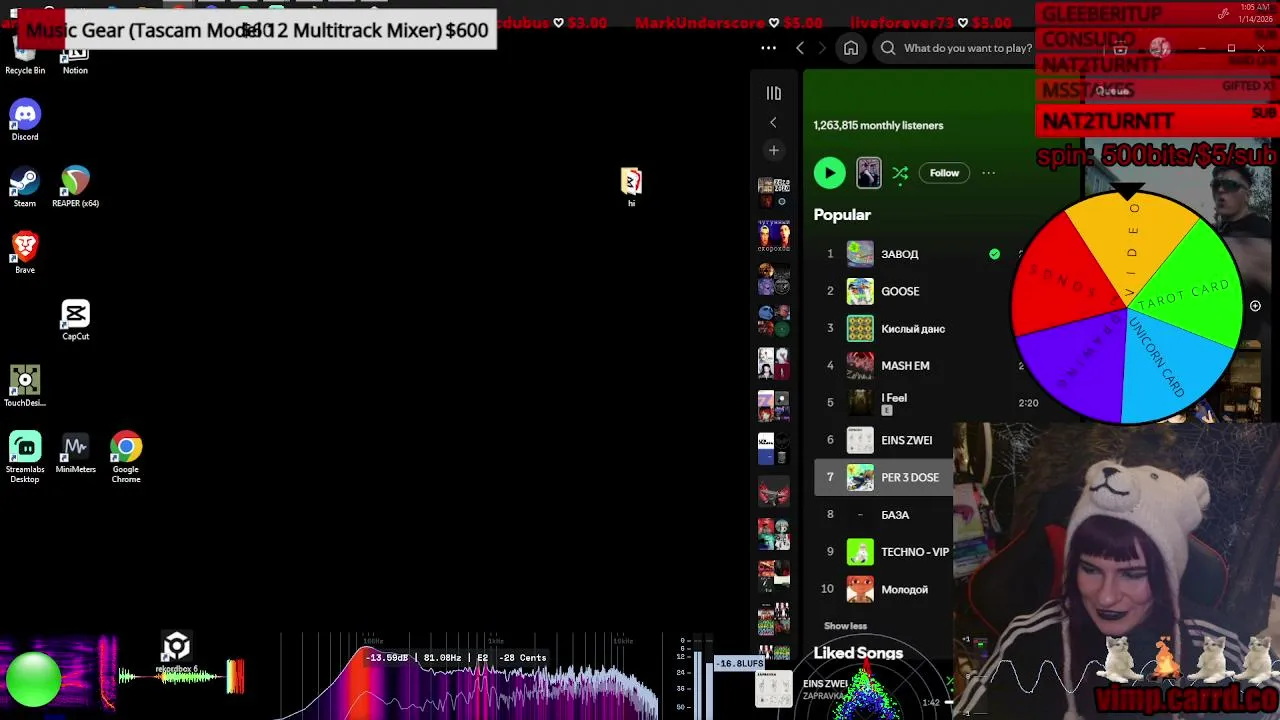Open the MiniMeters desktop icon

coord(75,452)
